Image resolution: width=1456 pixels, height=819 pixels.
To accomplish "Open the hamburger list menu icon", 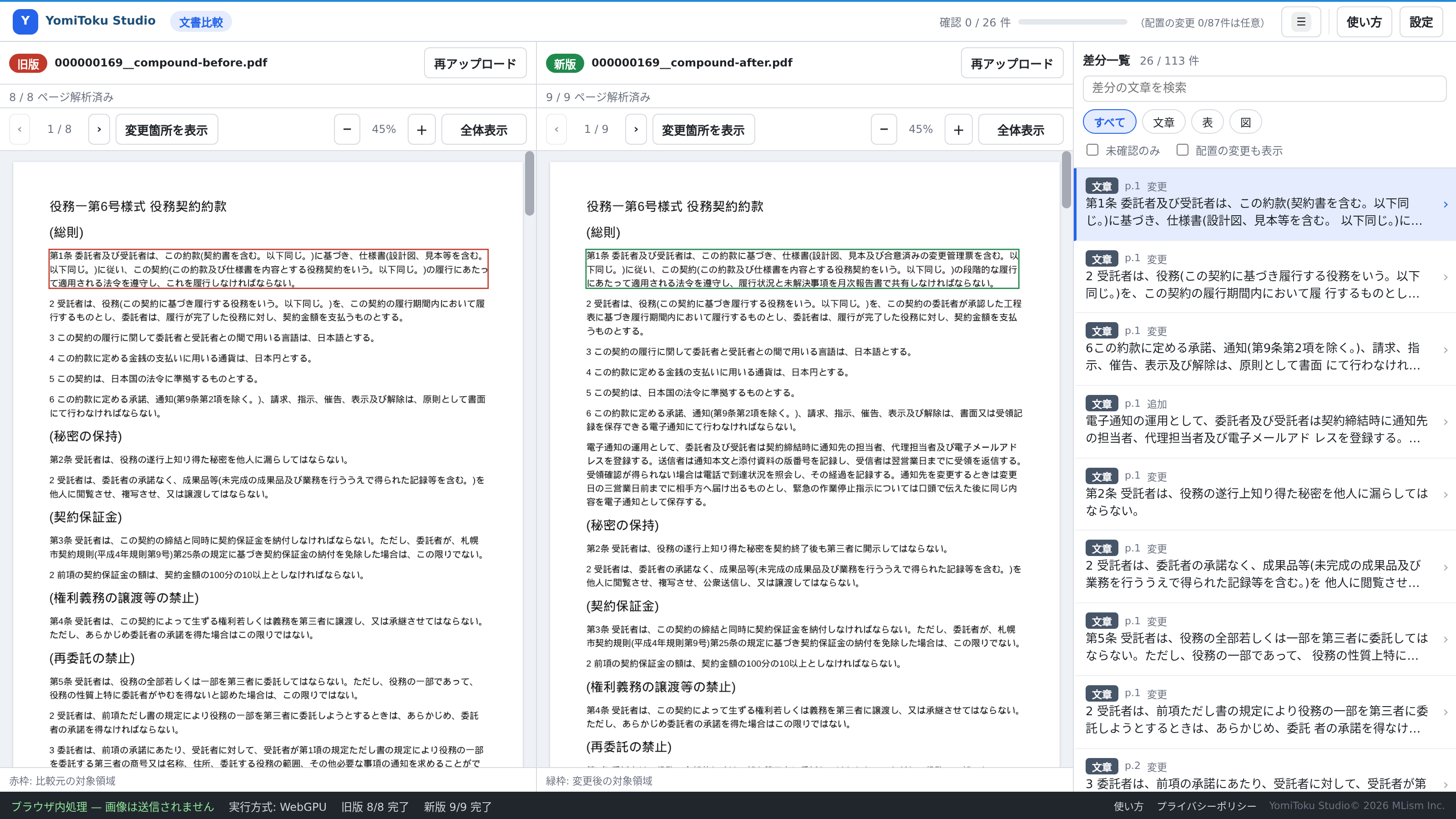I will 1300,22.
